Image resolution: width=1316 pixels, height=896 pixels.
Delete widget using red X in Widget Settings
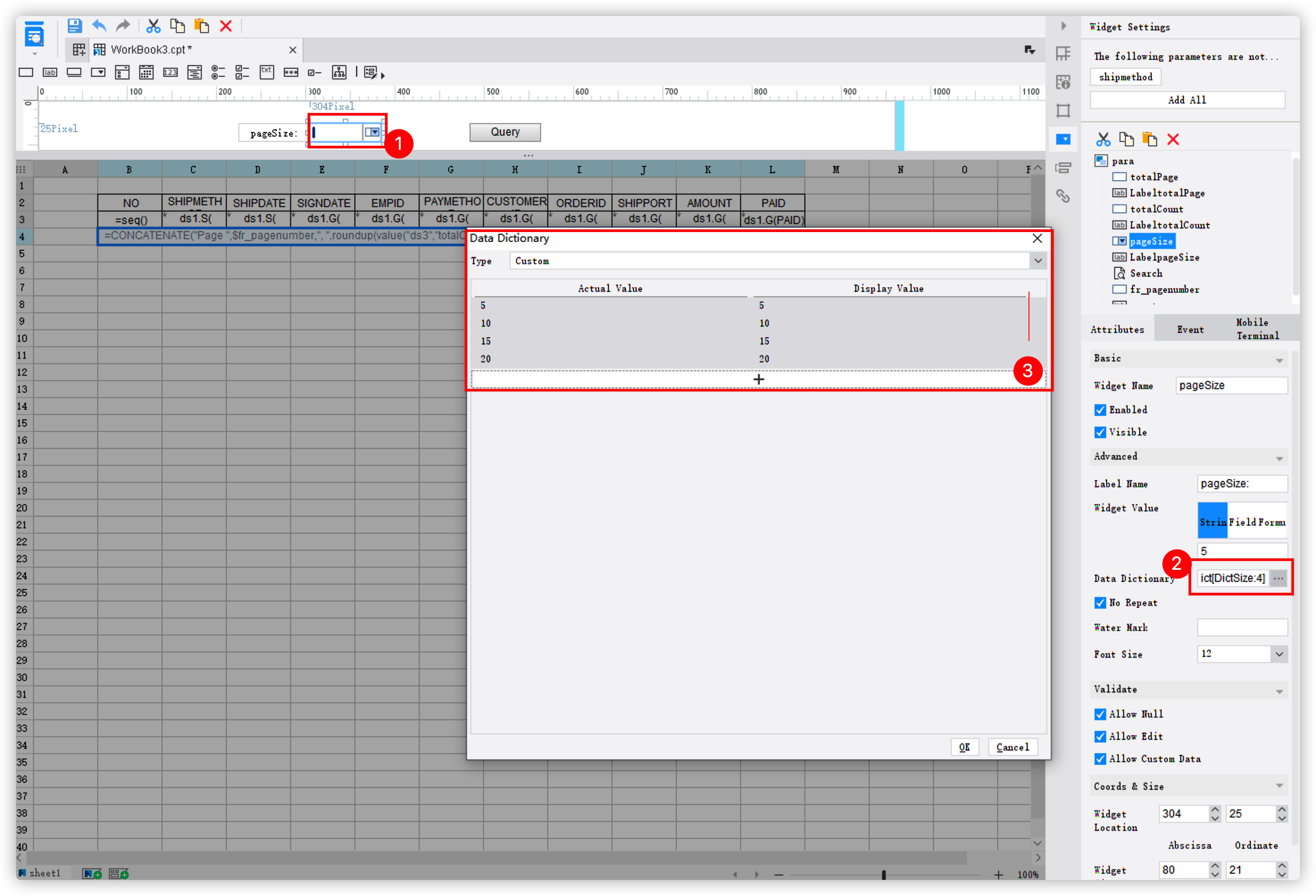(1173, 139)
